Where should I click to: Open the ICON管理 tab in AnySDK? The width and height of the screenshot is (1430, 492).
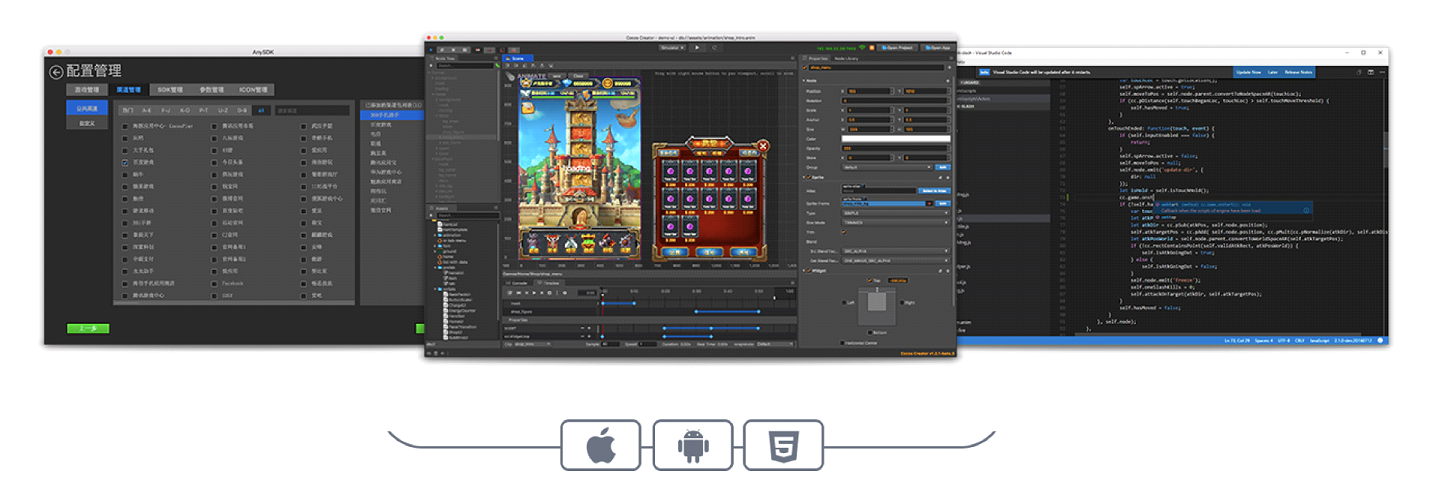point(253,90)
